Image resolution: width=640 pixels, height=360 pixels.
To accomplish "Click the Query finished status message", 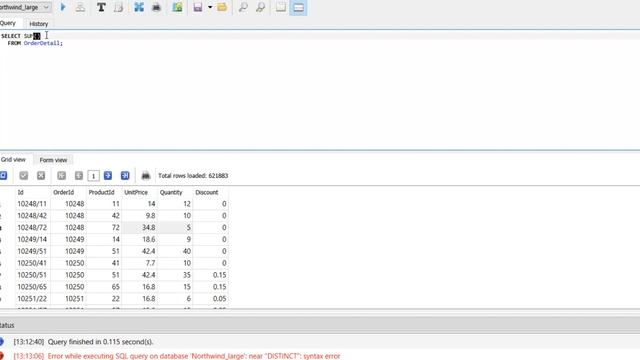I will pos(100,342).
